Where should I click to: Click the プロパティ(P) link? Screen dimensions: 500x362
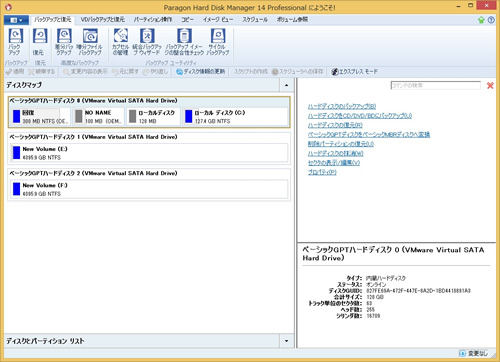[x=322, y=172]
